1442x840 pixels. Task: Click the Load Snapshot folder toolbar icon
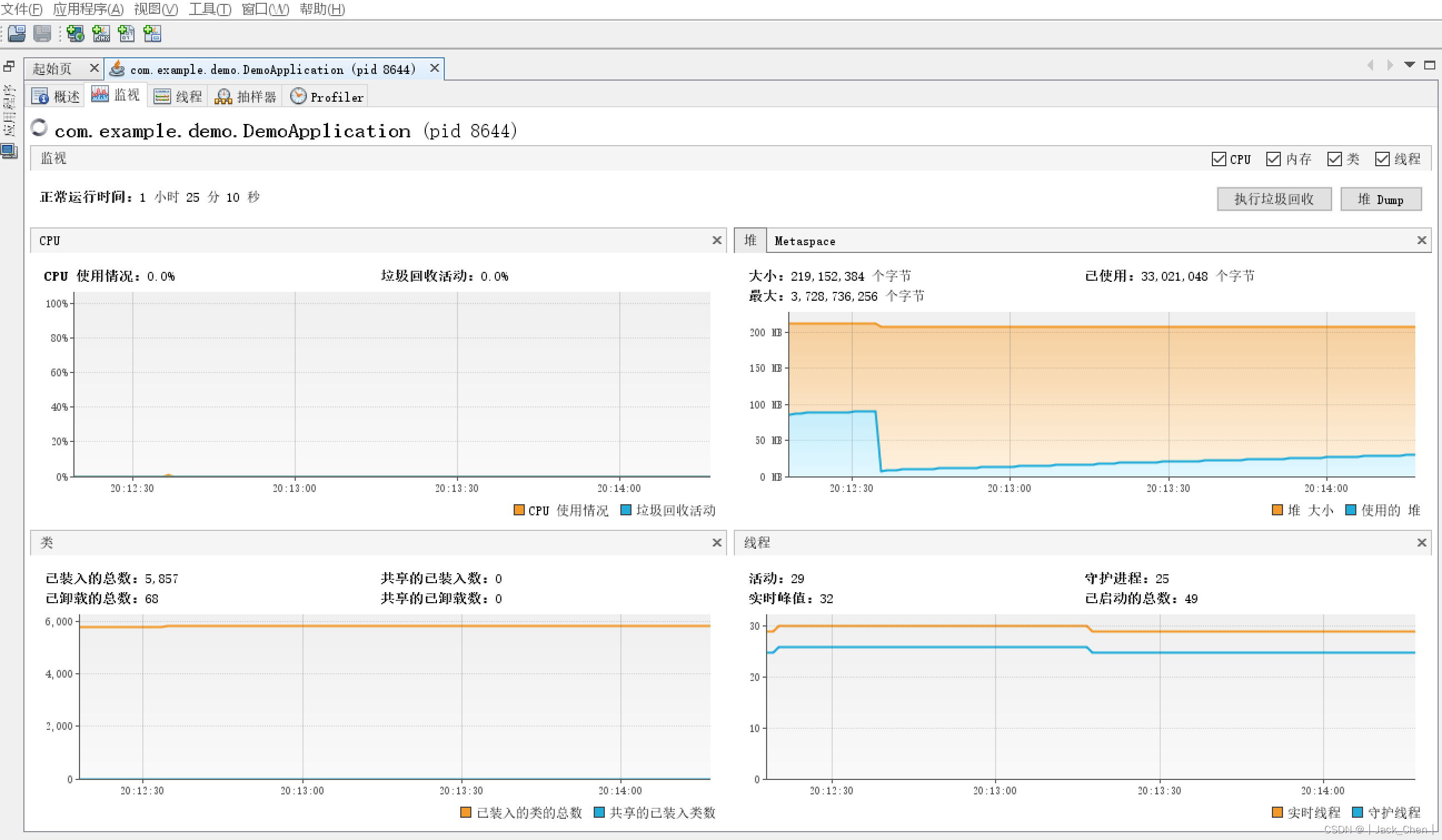click(17, 34)
